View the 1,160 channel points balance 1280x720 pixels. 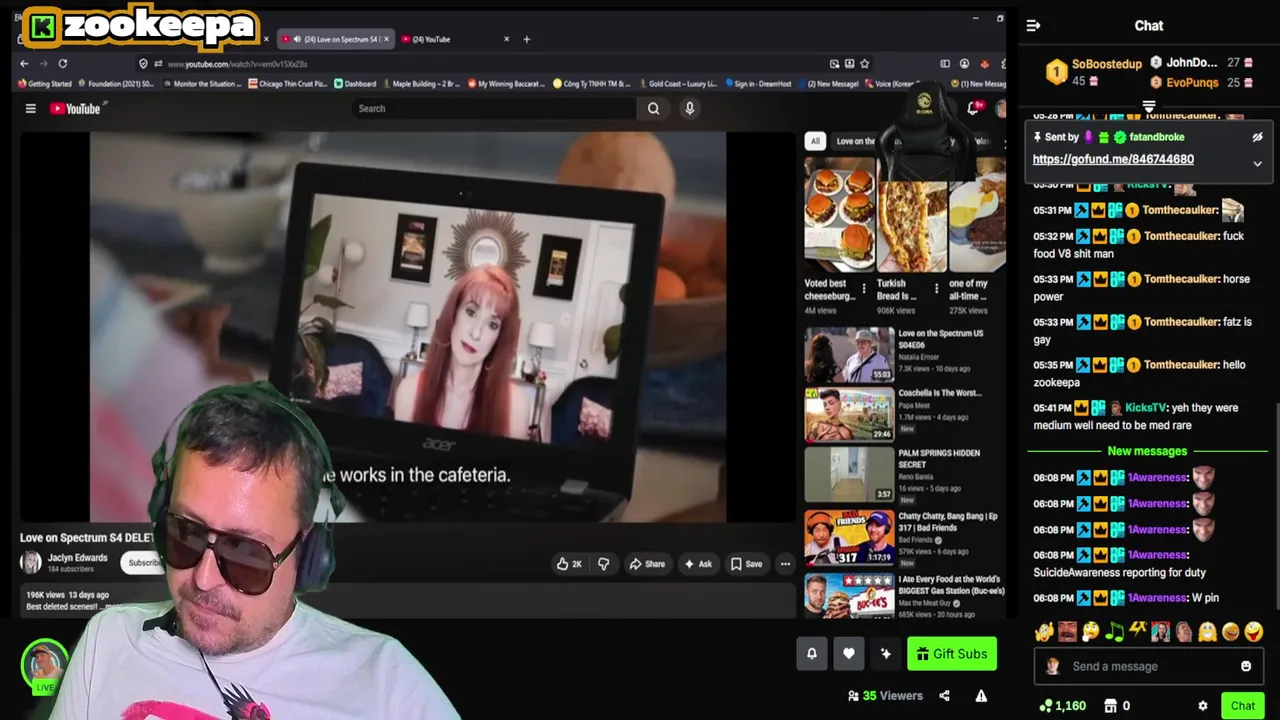[x=1062, y=706]
